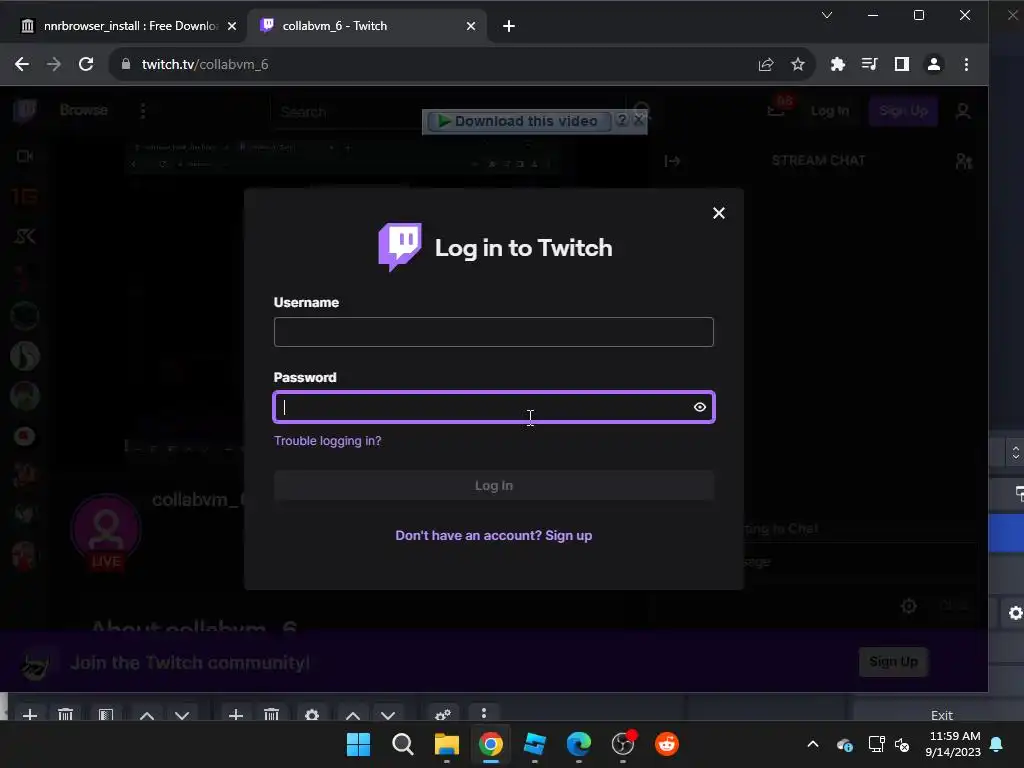Open the Twitch user profile icon
Screen dimensions: 1024x768
tap(963, 111)
